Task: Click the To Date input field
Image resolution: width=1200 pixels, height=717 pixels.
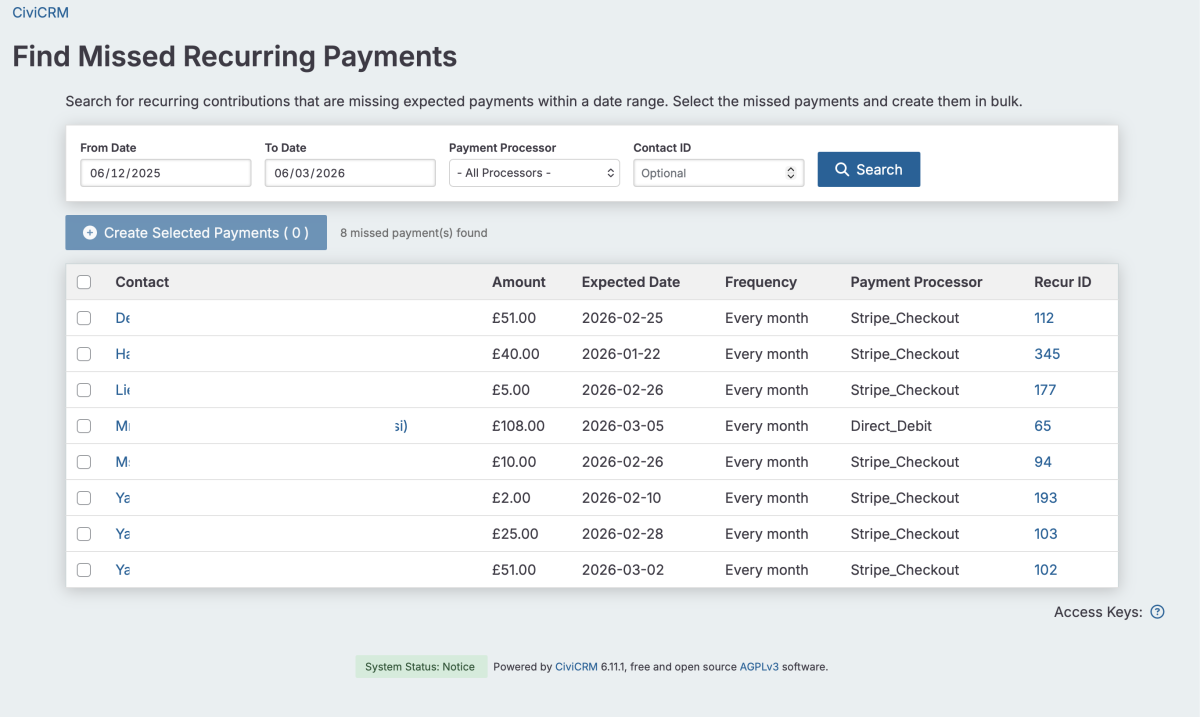Action: click(x=349, y=173)
